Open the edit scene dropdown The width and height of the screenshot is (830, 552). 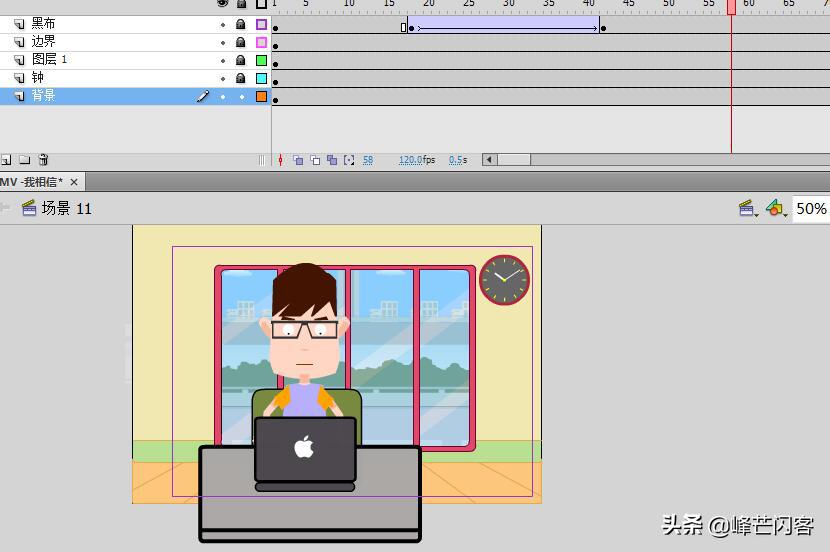748,209
